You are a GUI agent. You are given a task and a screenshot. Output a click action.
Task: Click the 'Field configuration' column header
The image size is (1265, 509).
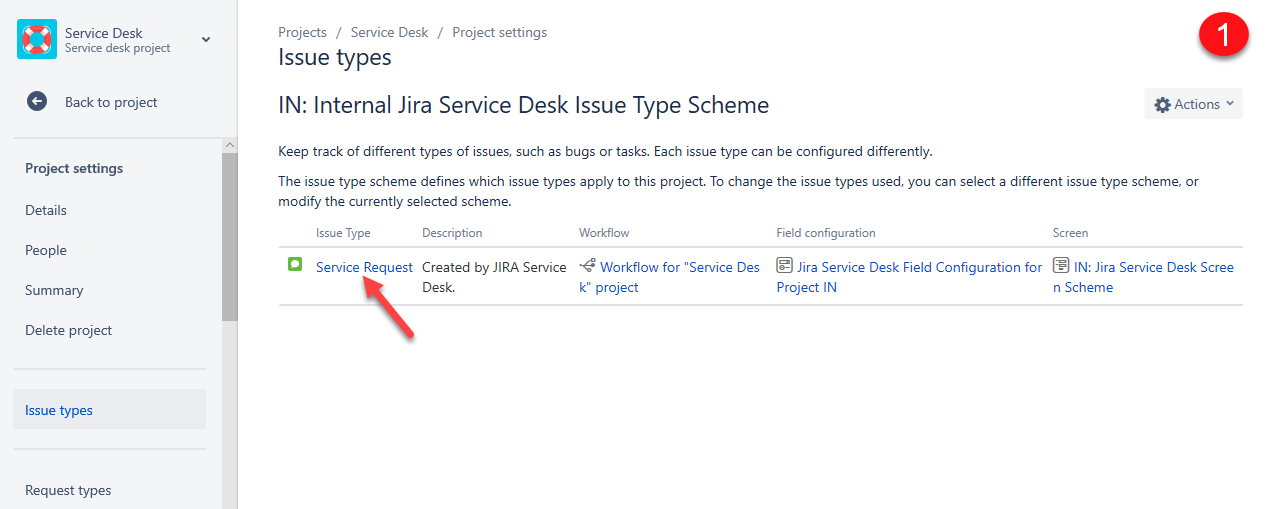[x=826, y=233]
